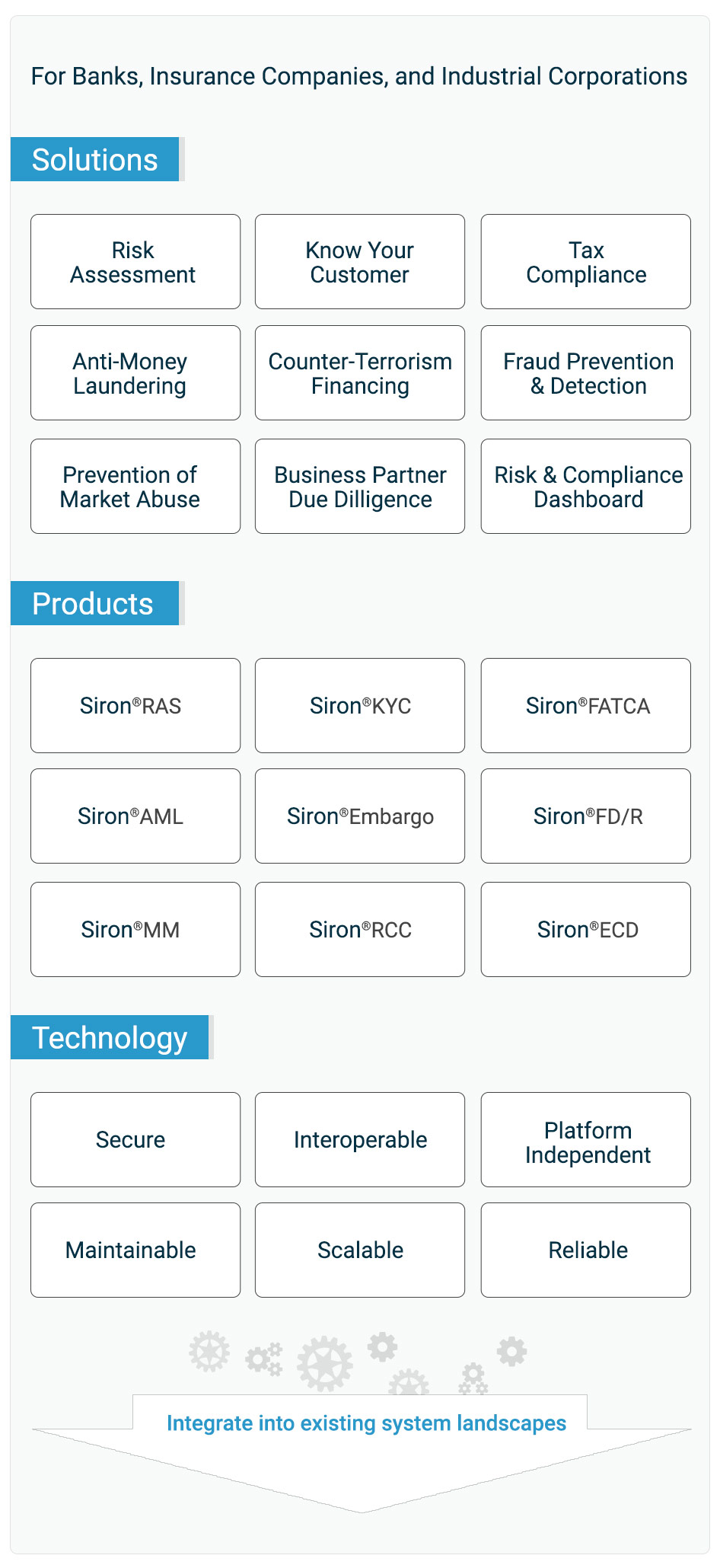
Task: Select the Know Your Customer tile
Action: [360, 261]
